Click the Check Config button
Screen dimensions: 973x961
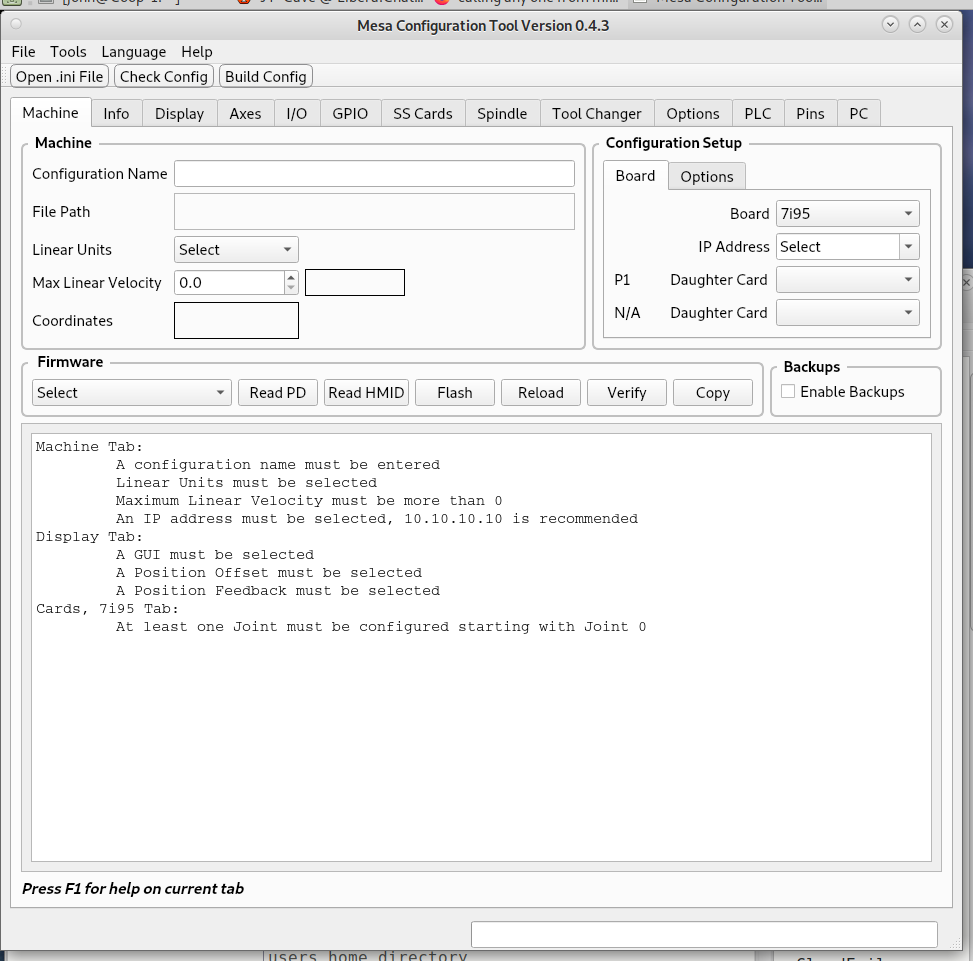[x=164, y=76]
